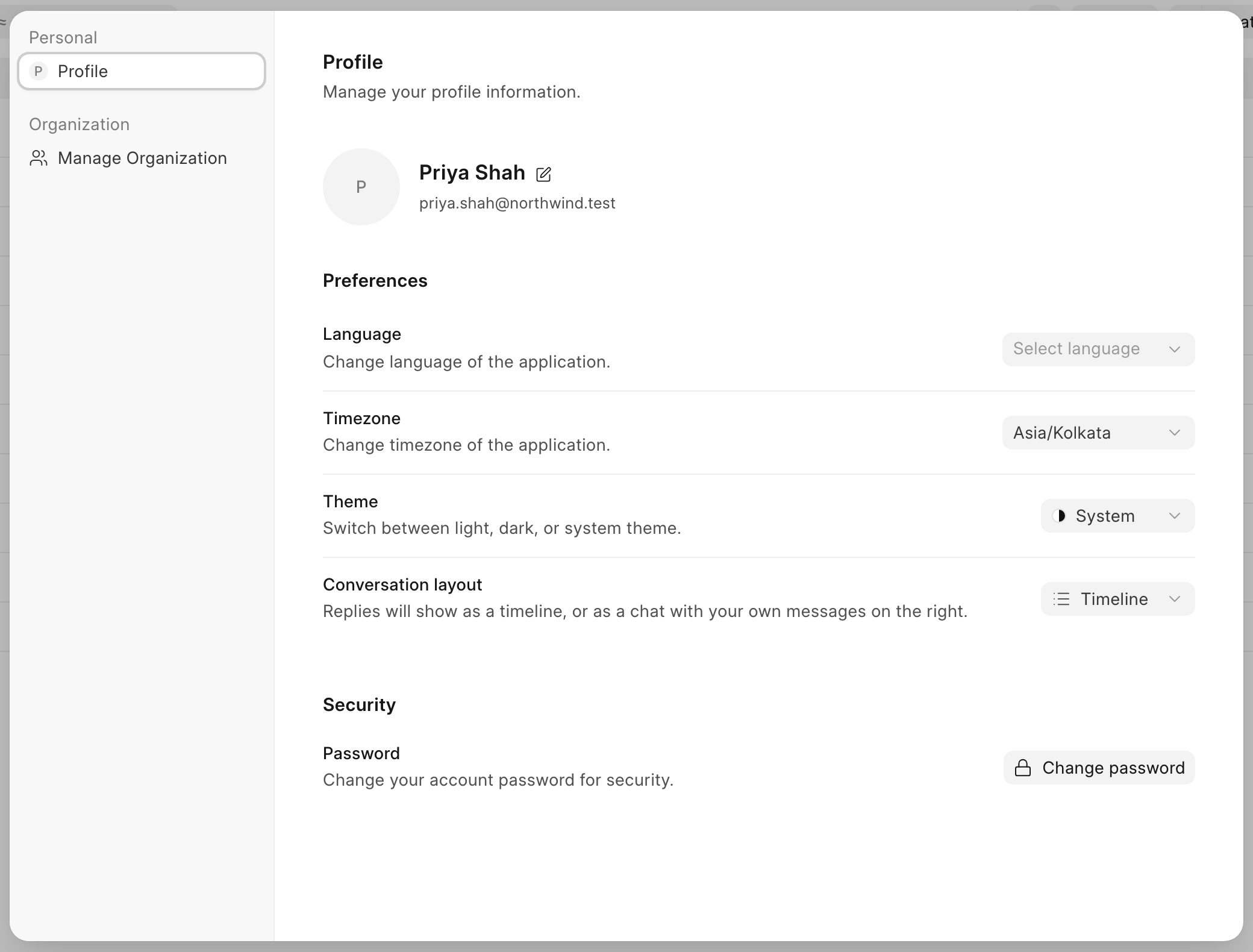Click the Organization sidebar label
This screenshot has width=1253, height=952.
tap(80, 124)
